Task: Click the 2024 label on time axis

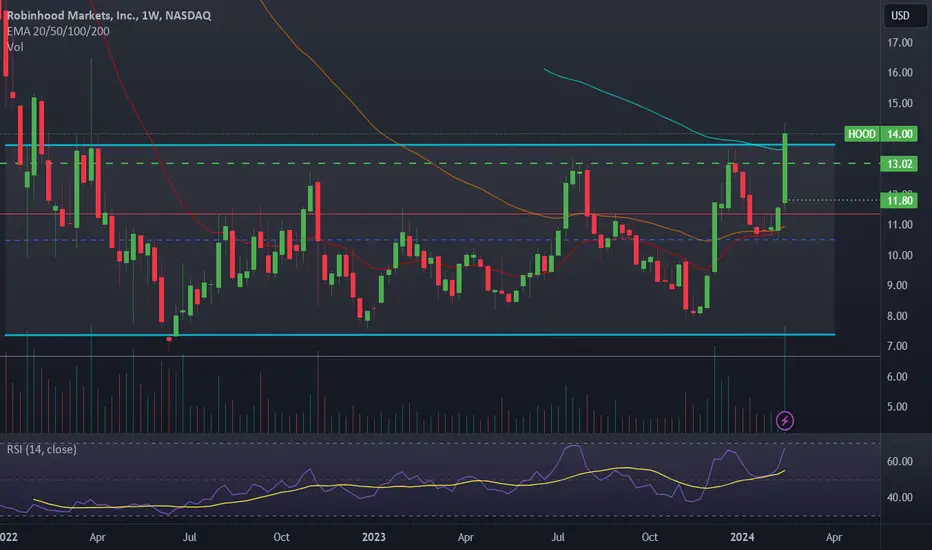Action: point(742,537)
